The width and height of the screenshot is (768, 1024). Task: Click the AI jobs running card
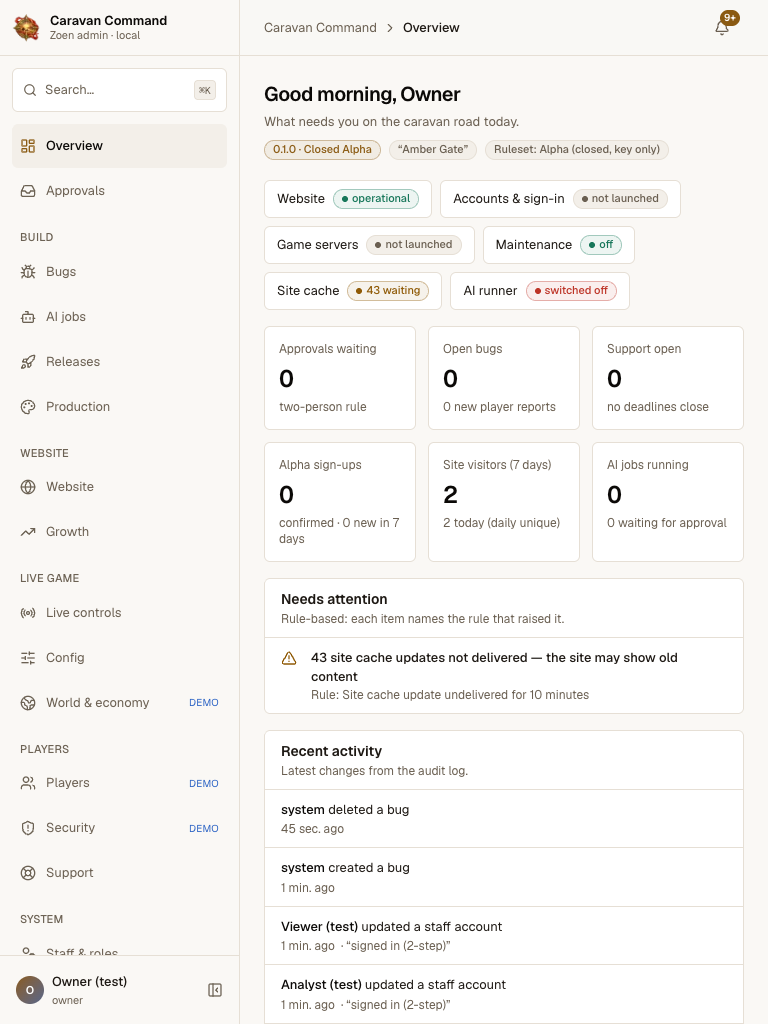[x=667, y=502]
